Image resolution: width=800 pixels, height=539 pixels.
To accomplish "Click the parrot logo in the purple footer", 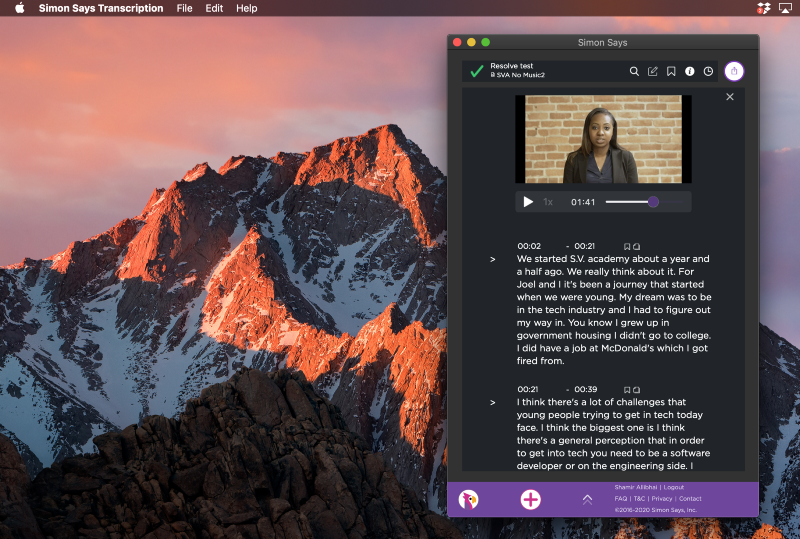I will tap(468, 499).
